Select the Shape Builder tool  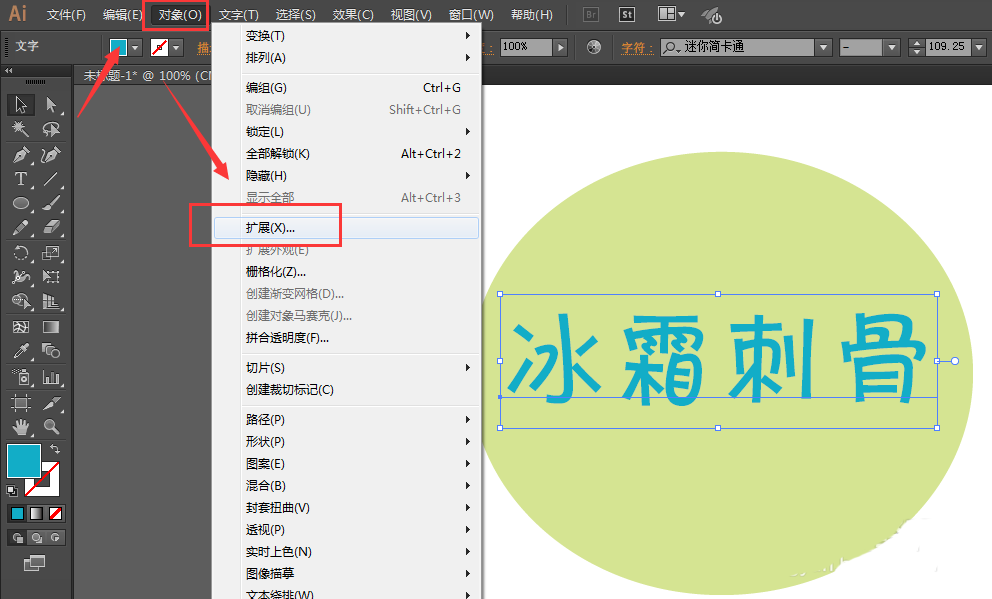coord(21,302)
